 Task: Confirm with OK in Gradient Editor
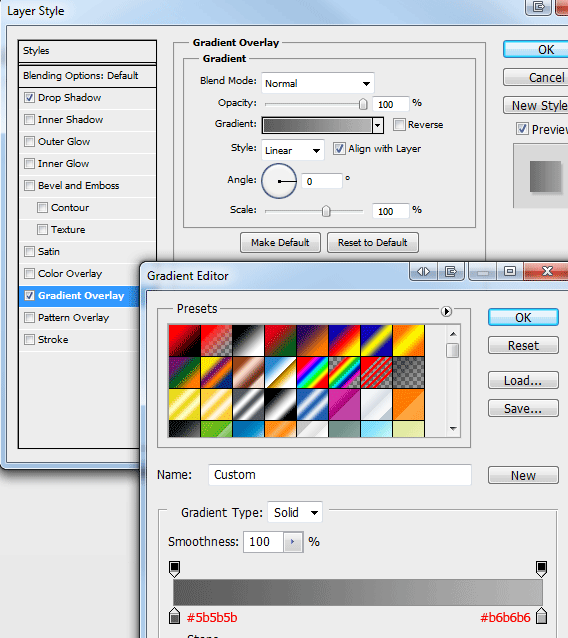pos(523,317)
